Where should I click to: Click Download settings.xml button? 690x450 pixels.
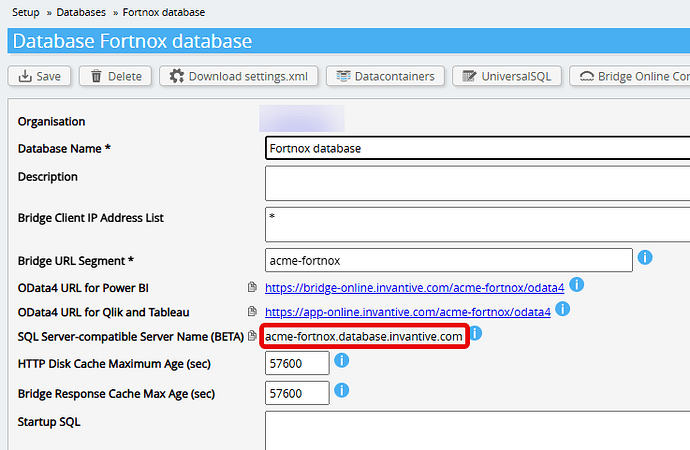click(240, 76)
